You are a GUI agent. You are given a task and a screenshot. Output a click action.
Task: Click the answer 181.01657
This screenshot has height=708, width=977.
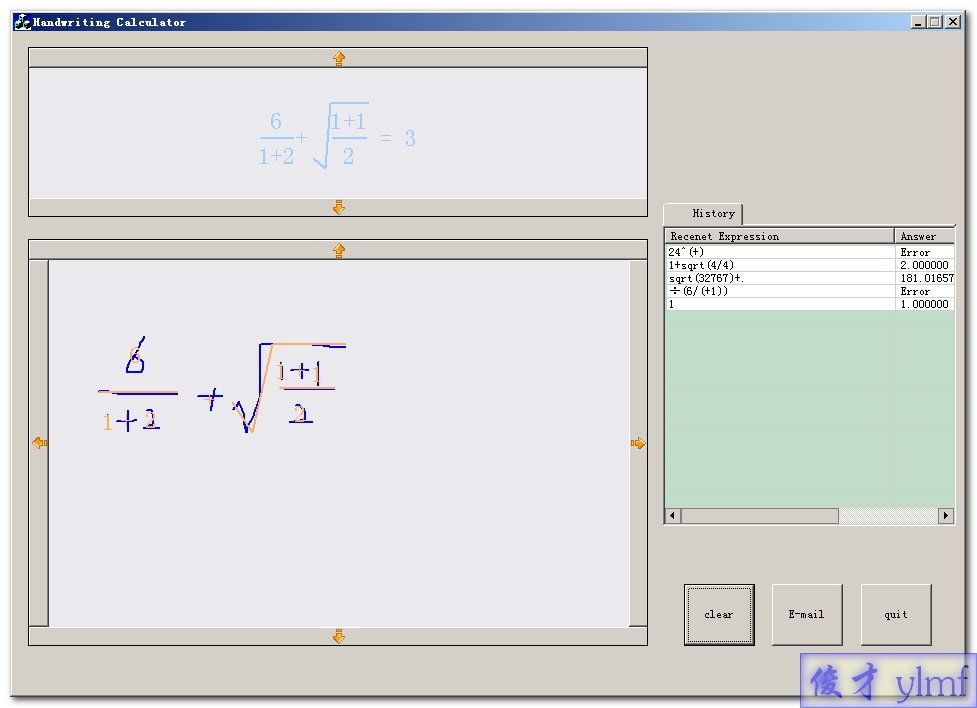pos(927,278)
